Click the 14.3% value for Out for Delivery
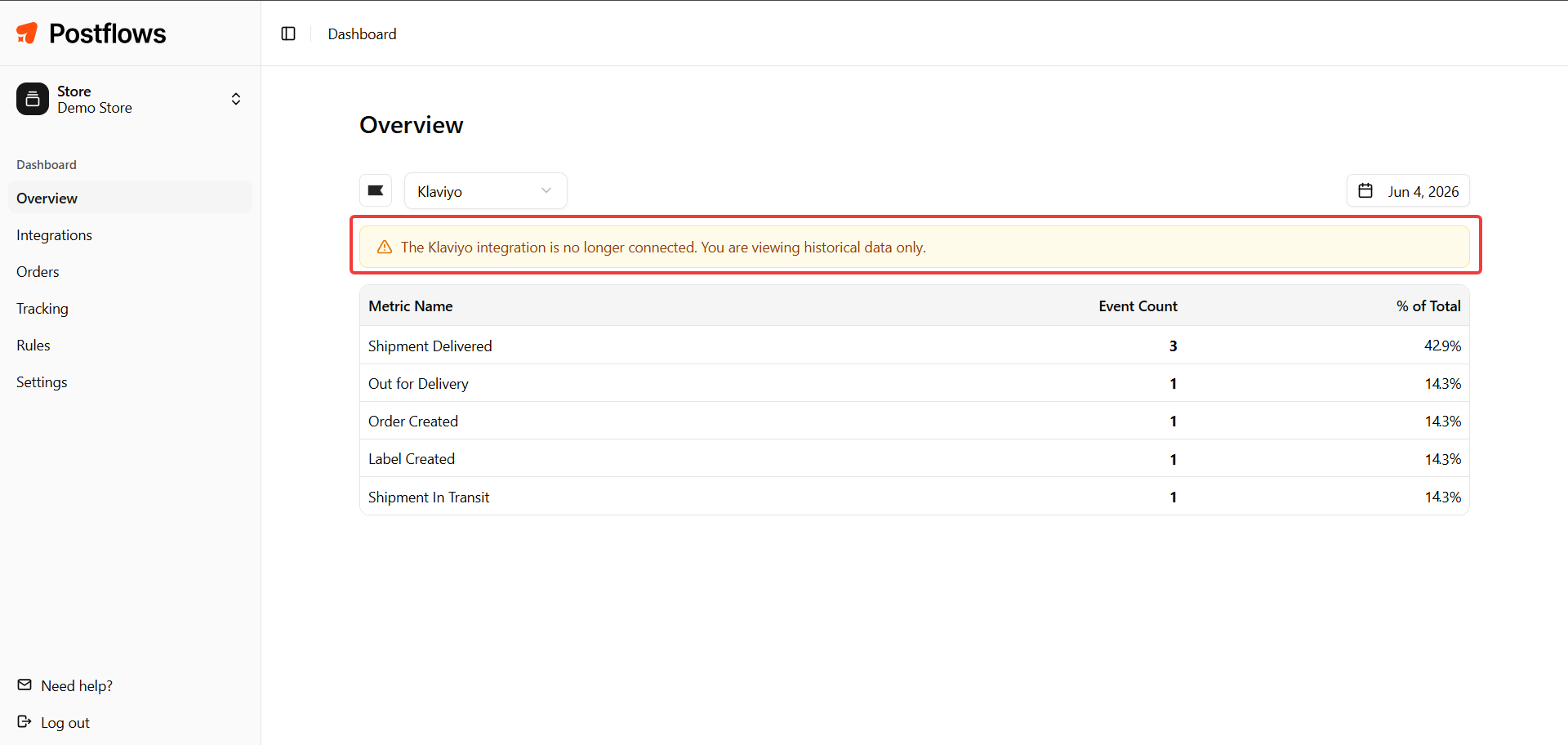The height and width of the screenshot is (745, 1568). 1442,384
